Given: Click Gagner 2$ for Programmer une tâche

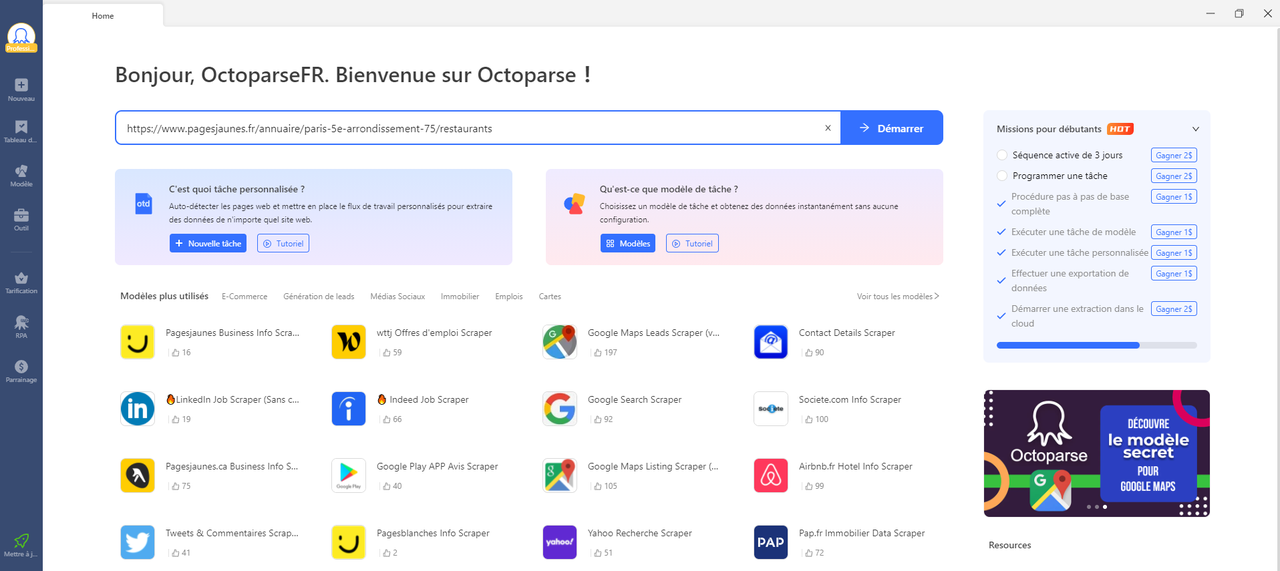Looking at the screenshot, I should (1174, 176).
